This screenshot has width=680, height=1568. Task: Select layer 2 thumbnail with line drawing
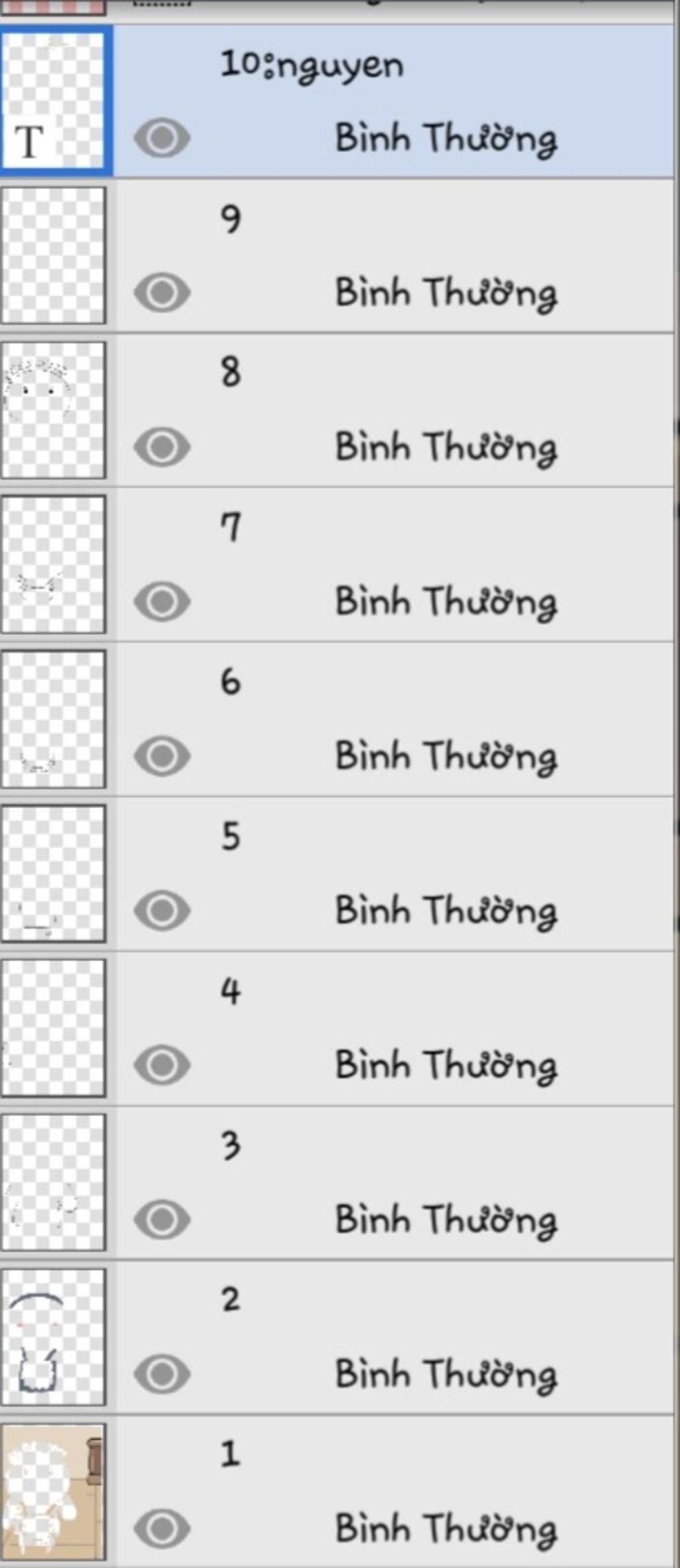53,1336
